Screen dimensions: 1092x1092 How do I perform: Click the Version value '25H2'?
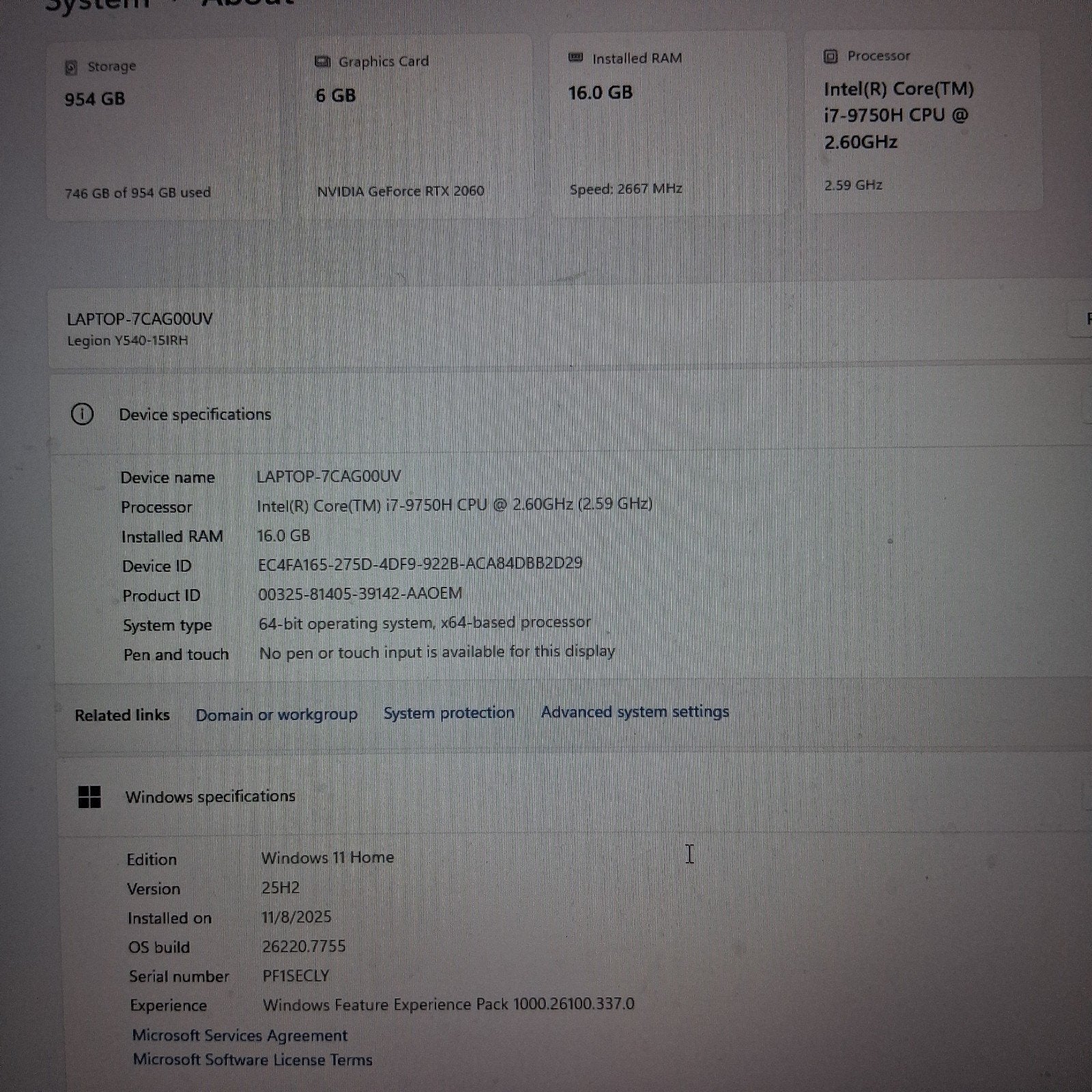[281, 888]
